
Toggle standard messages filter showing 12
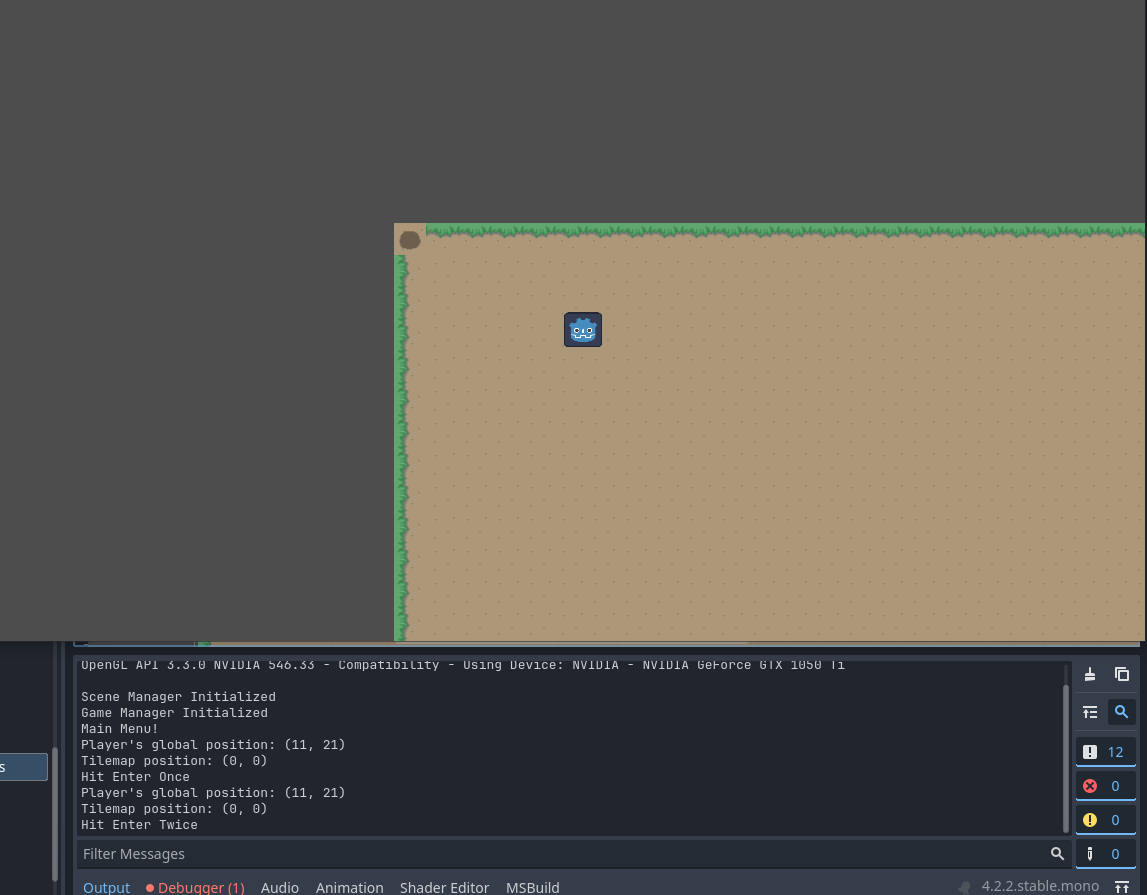(x=1105, y=752)
